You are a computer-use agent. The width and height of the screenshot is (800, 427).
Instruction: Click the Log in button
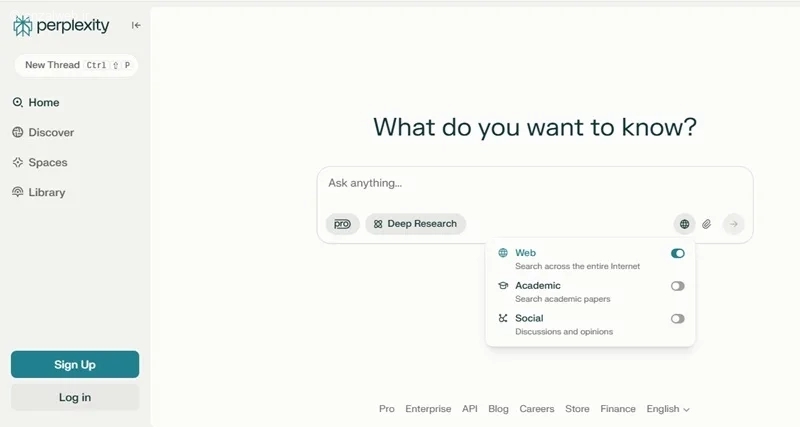click(75, 397)
